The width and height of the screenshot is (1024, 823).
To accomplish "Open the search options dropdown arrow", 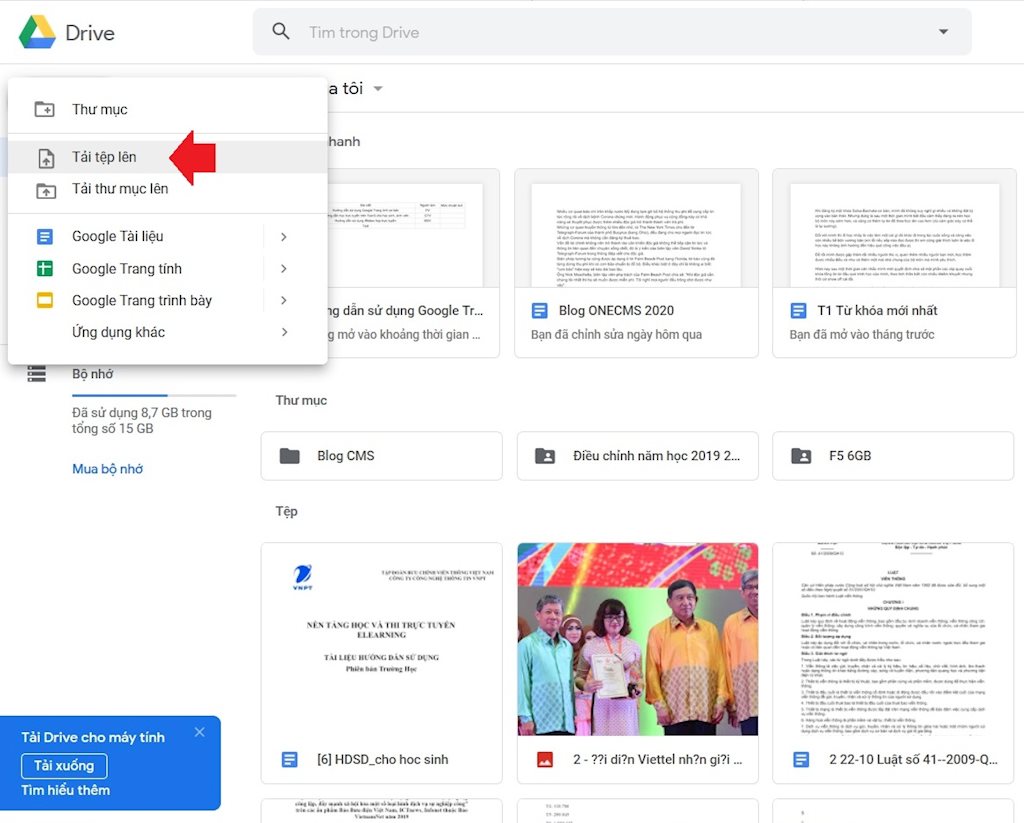I will pos(943,32).
